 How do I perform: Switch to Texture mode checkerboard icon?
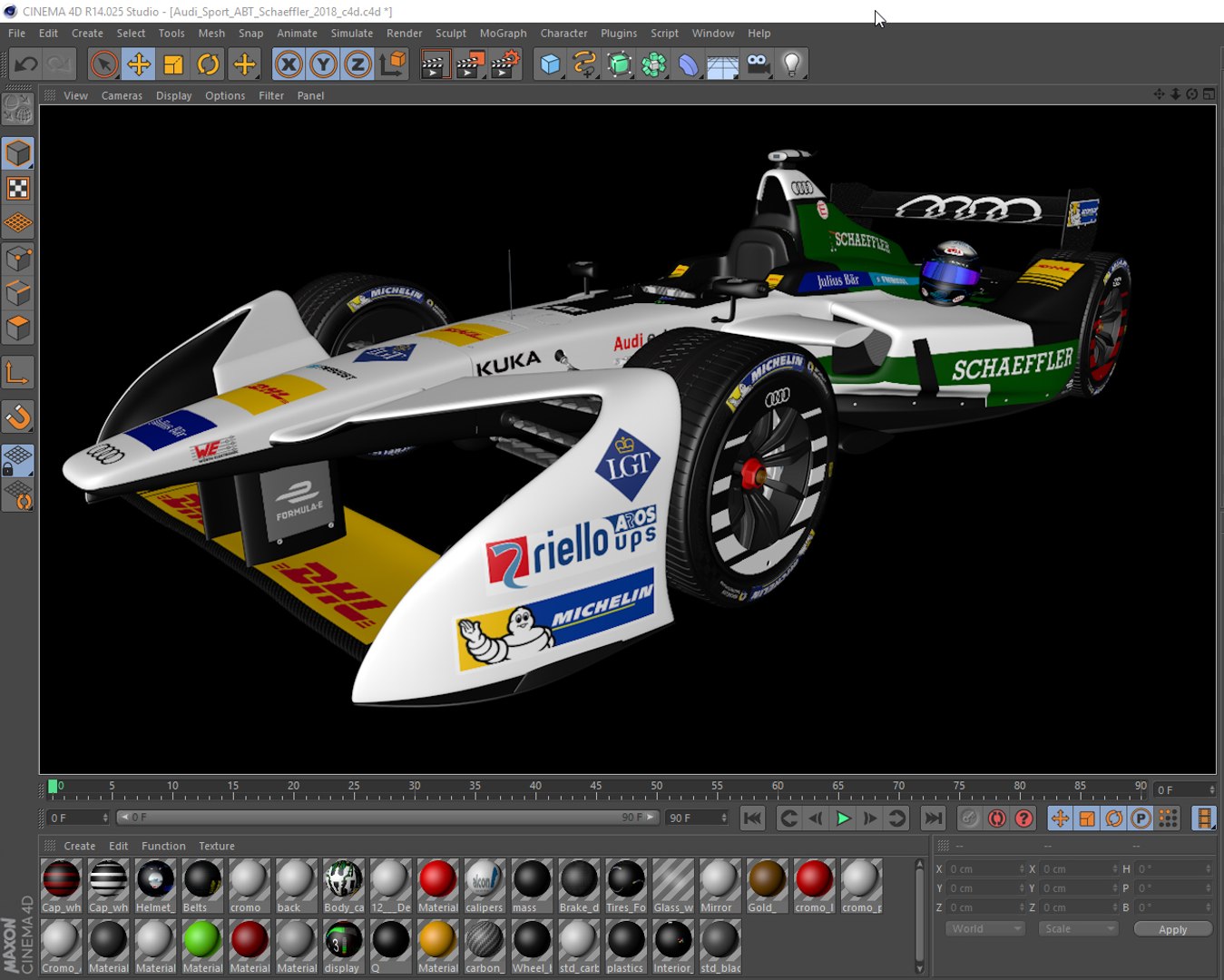tap(18, 189)
